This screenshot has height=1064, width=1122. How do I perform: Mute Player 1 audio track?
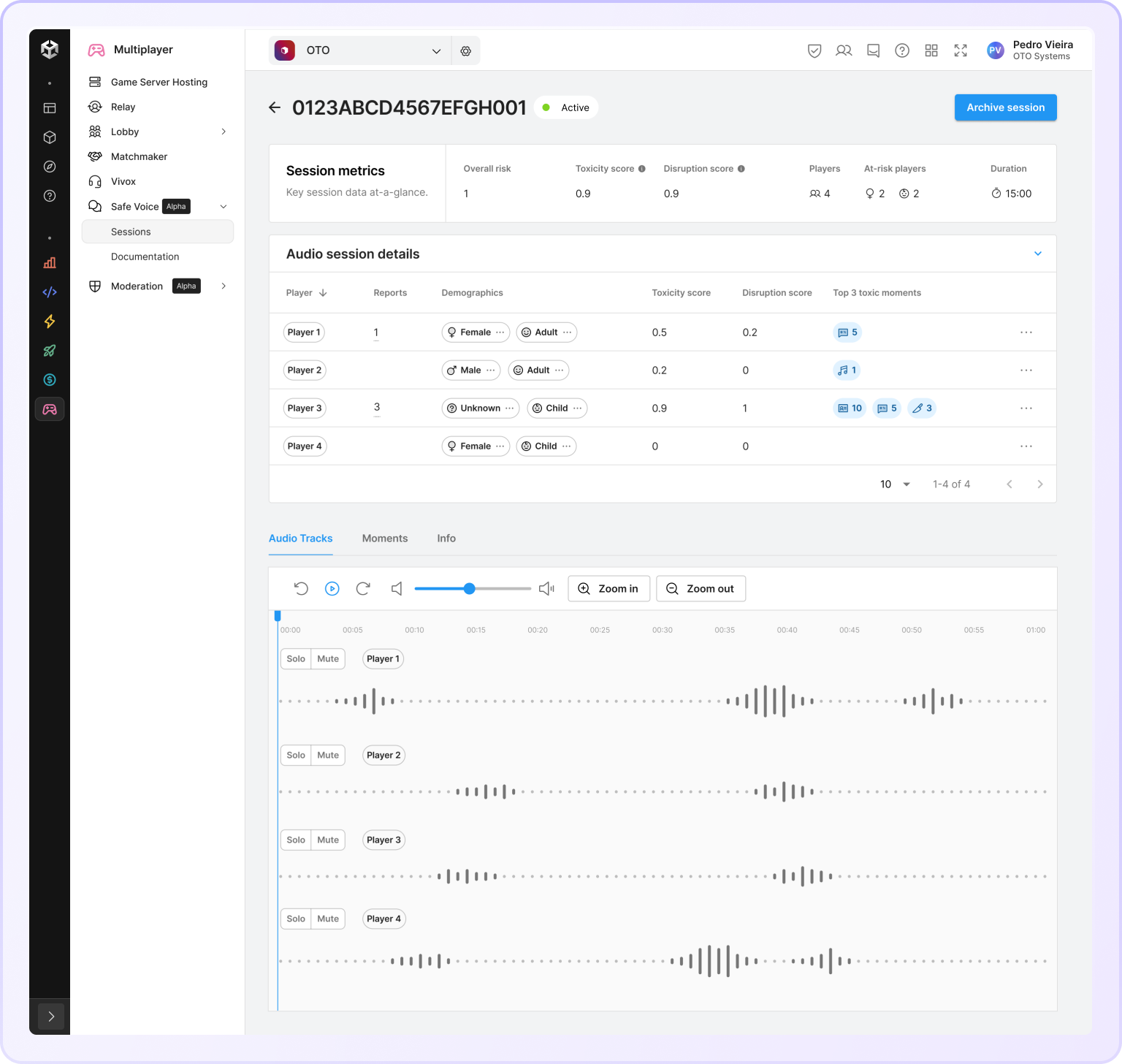tap(328, 658)
